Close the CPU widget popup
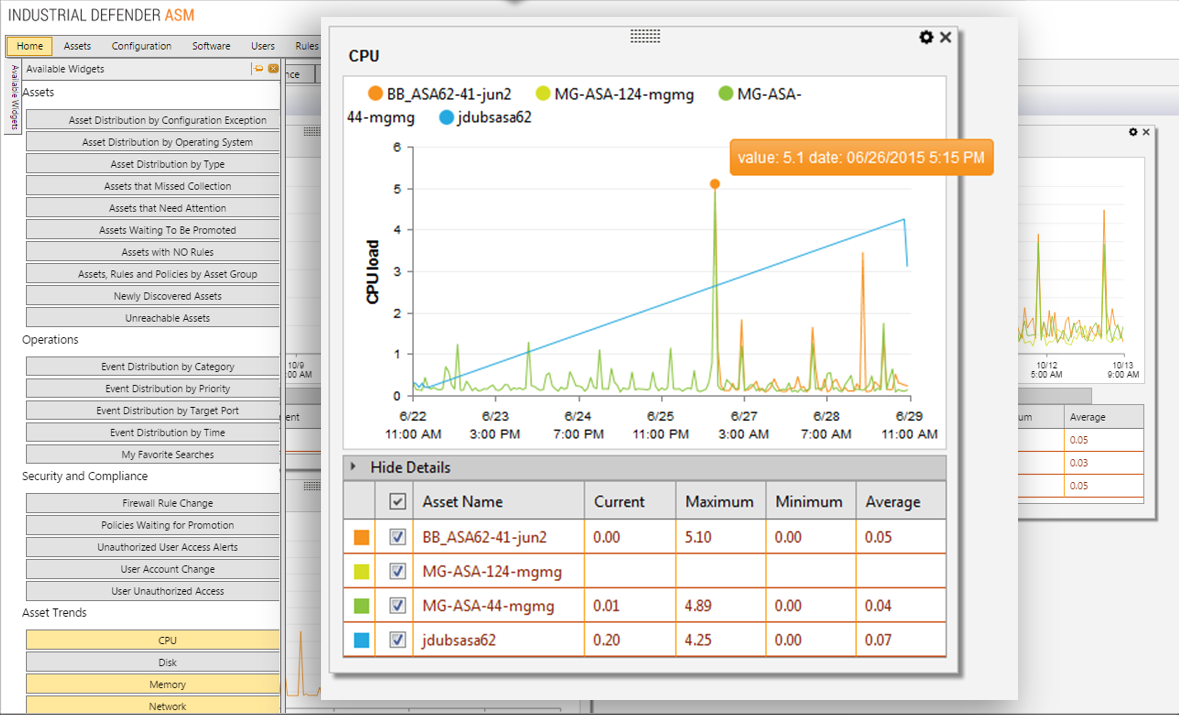 (946, 37)
